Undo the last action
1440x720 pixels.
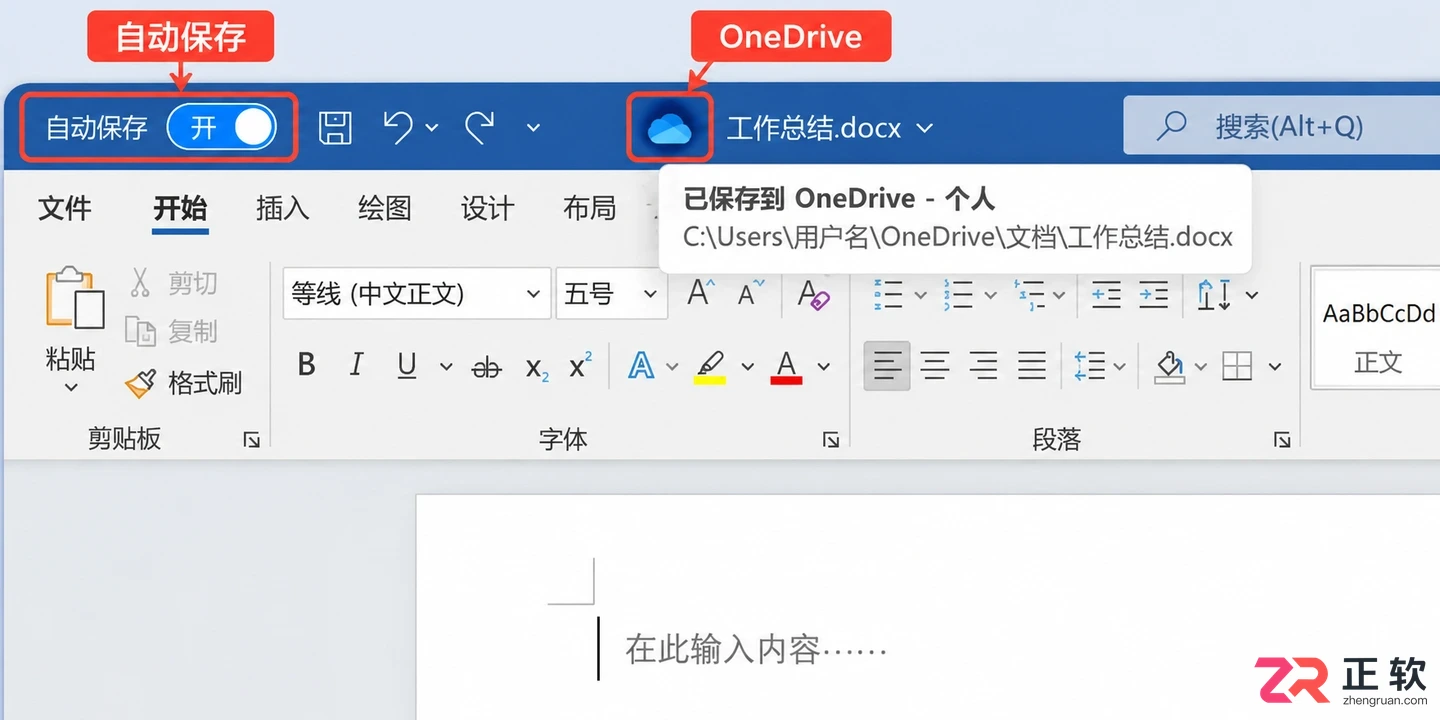(x=398, y=127)
